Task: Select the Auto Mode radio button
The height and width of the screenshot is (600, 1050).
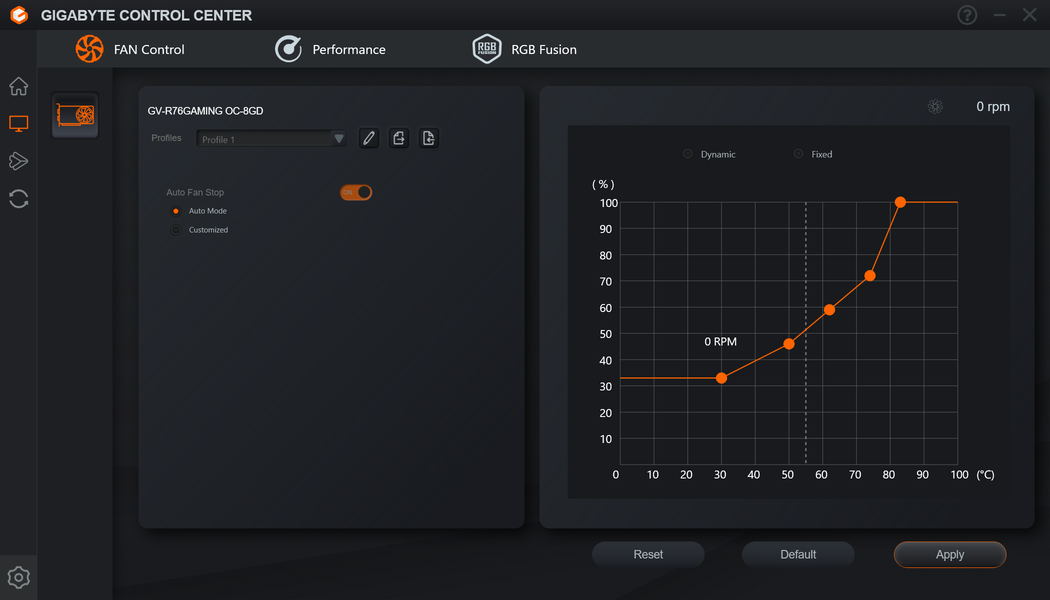Action: (175, 211)
